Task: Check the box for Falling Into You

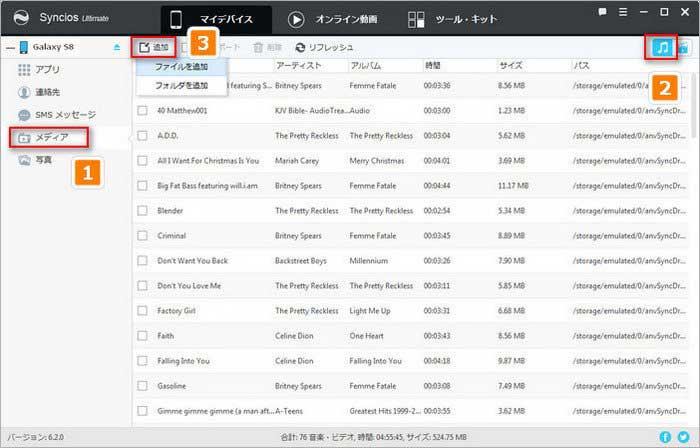Action: [142, 361]
